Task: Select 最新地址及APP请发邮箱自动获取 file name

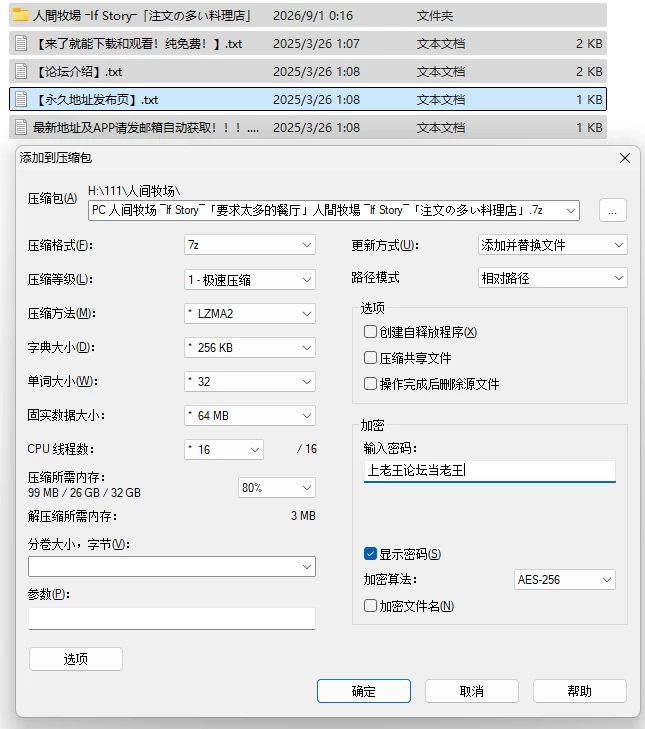Action: (146, 127)
